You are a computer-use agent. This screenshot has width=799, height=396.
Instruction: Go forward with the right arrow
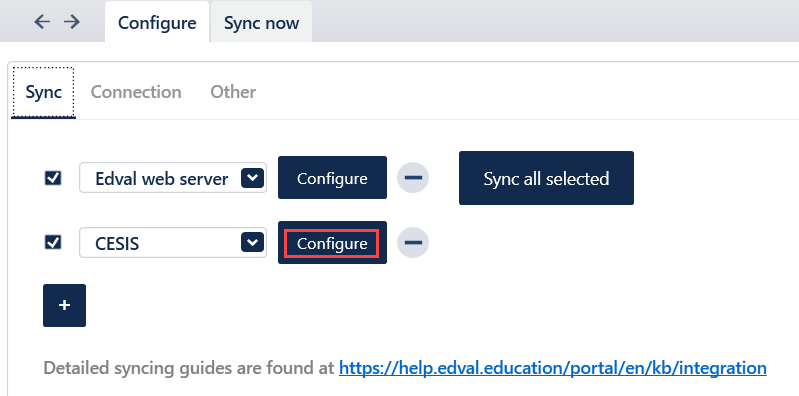pos(72,22)
